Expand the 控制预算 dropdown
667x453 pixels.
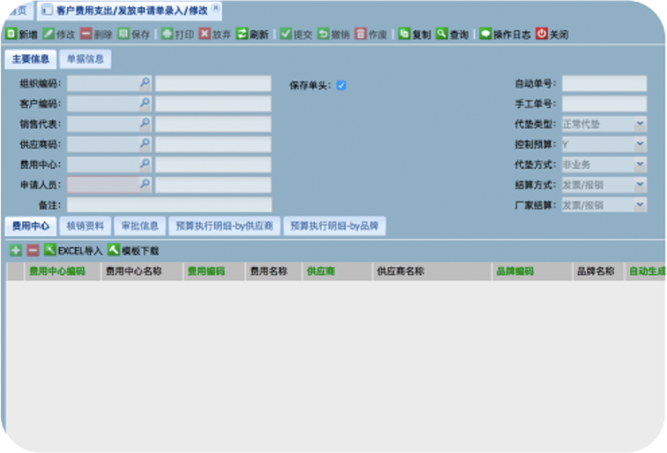[x=640, y=144]
